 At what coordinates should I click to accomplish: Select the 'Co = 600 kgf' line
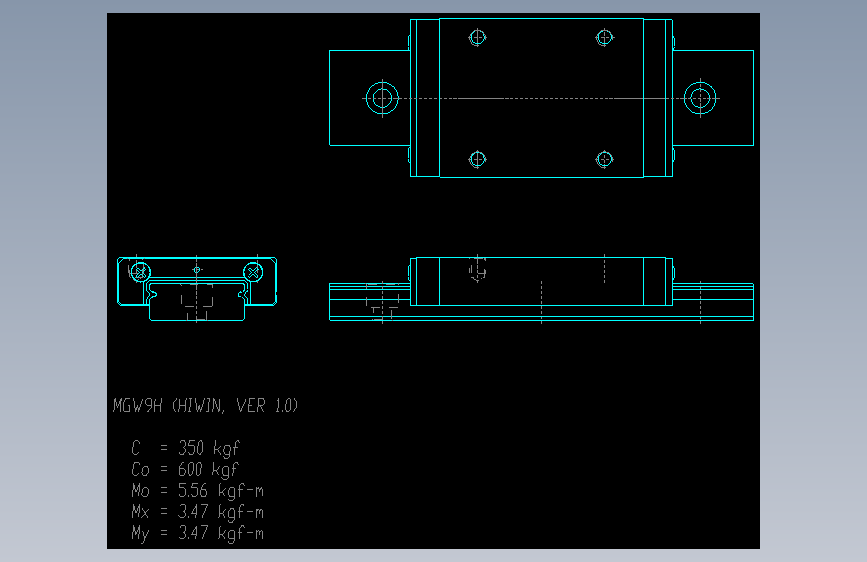[185, 470]
